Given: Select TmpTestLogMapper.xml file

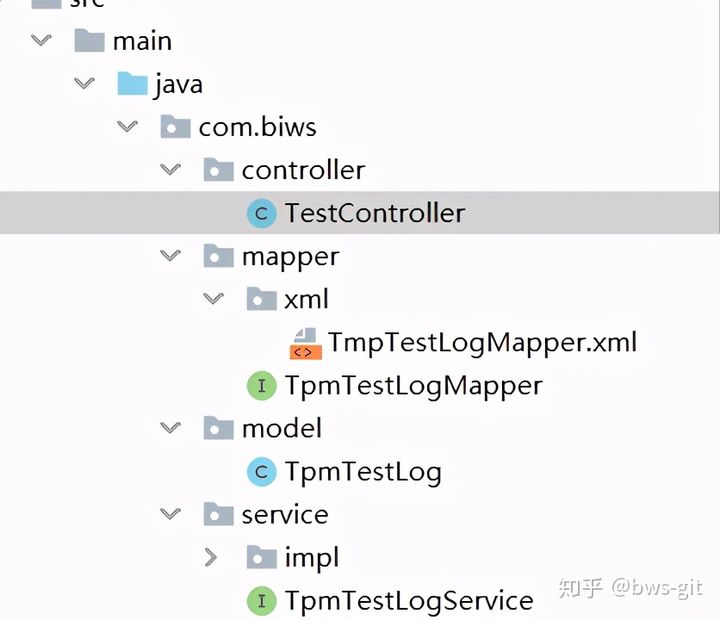Looking at the screenshot, I should coord(482,343).
